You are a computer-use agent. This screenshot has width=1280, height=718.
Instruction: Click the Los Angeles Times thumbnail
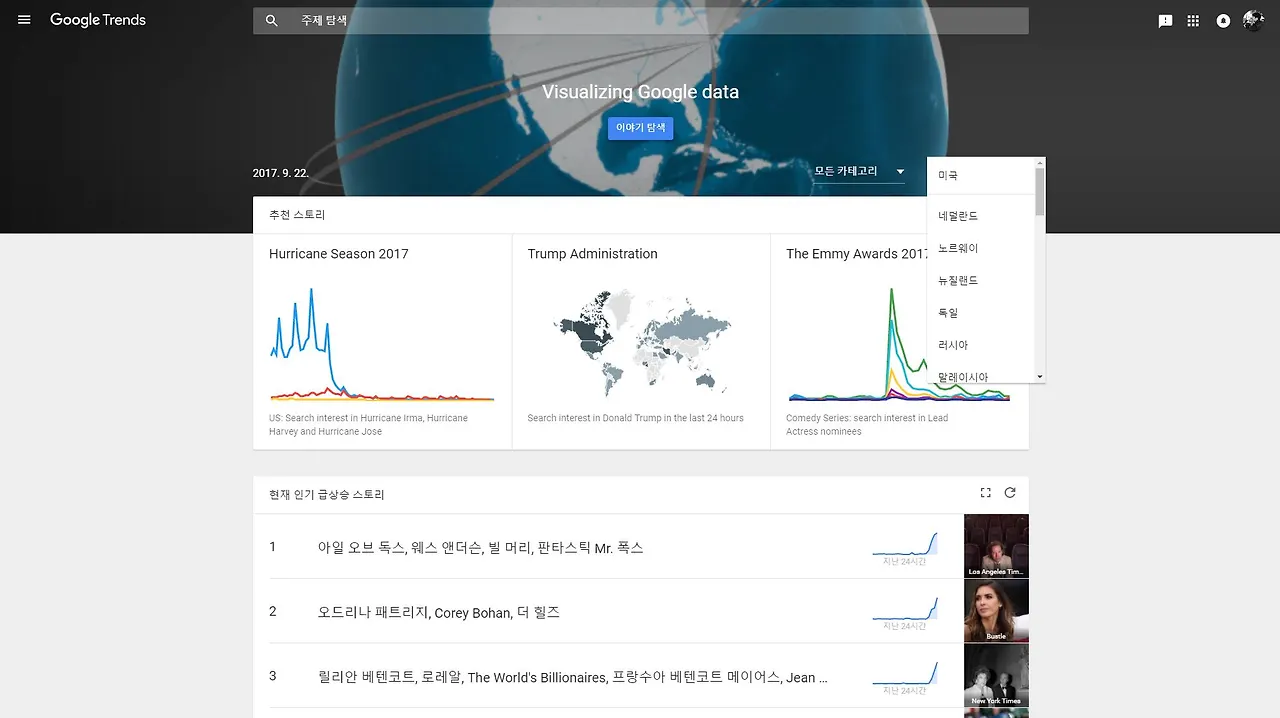(996, 546)
